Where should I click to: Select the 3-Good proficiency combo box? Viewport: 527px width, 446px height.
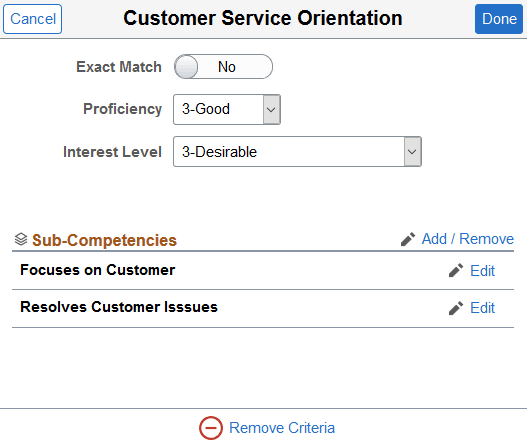point(227,110)
